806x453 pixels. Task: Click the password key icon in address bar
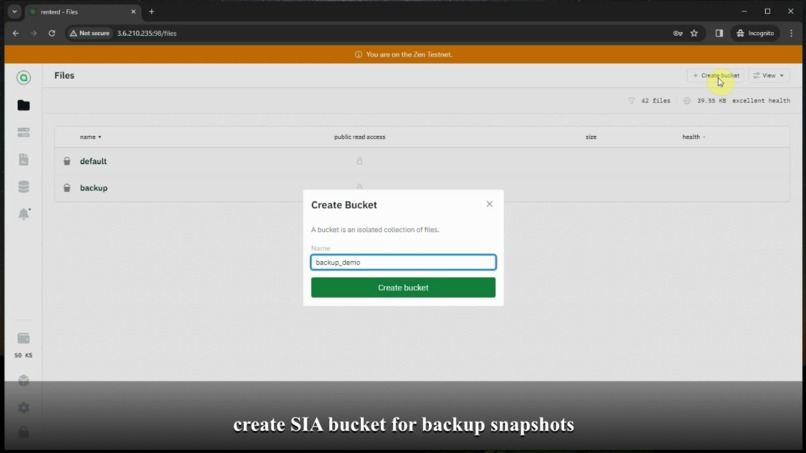(x=677, y=33)
